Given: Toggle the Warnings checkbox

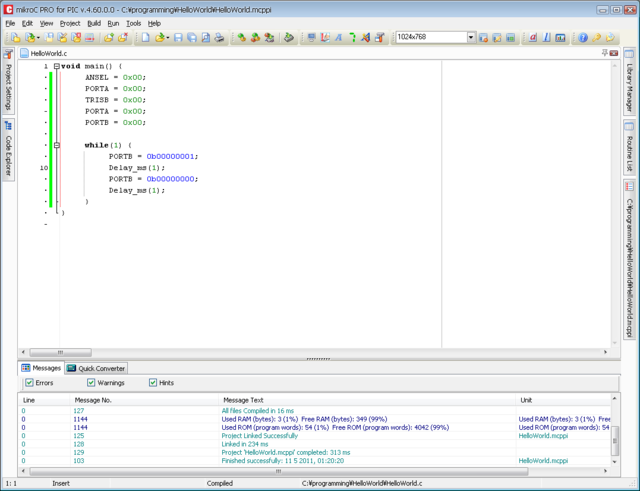Looking at the screenshot, I should [x=91, y=382].
